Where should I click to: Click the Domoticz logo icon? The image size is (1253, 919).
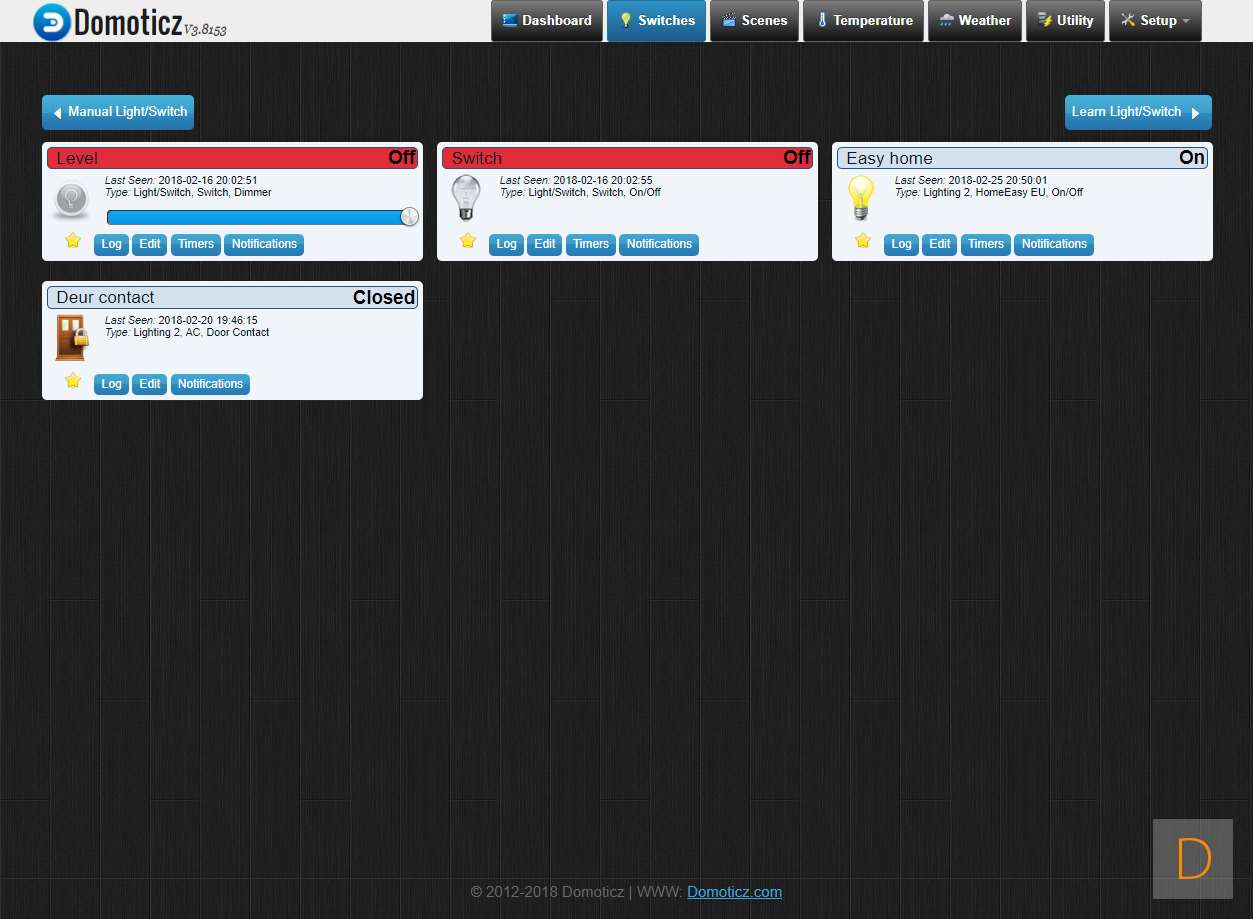(x=52, y=22)
